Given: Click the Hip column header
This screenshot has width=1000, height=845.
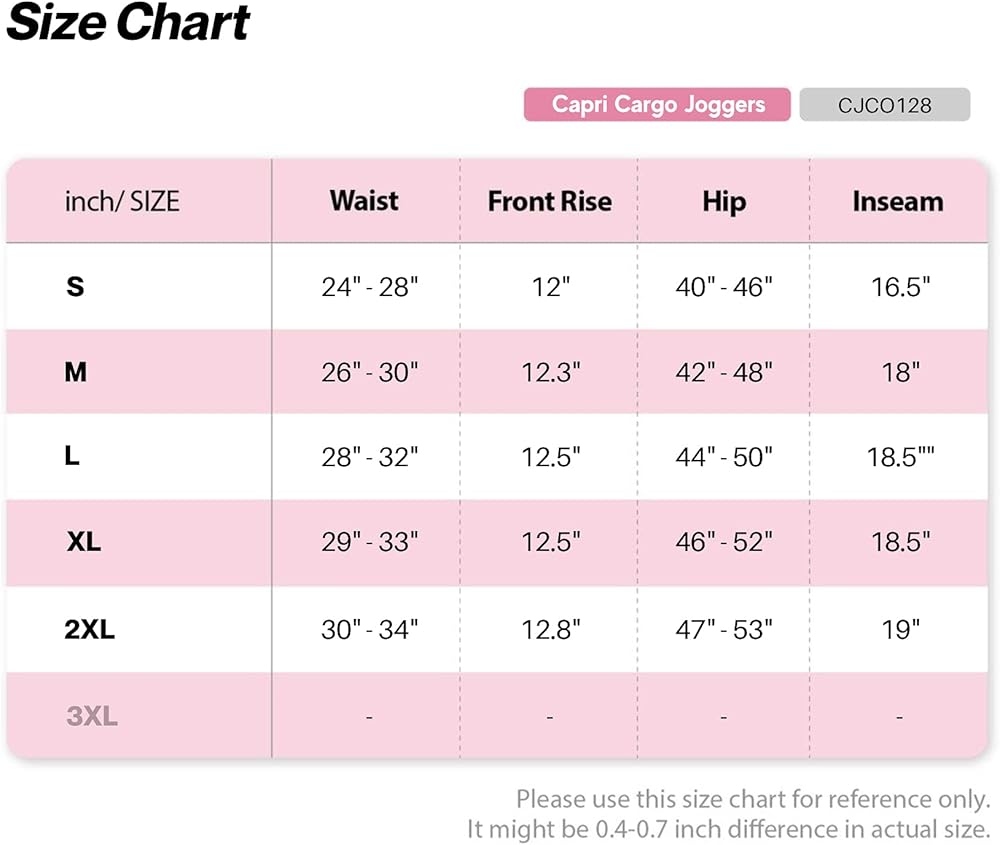Looking at the screenshot, I should pos(723,201).
